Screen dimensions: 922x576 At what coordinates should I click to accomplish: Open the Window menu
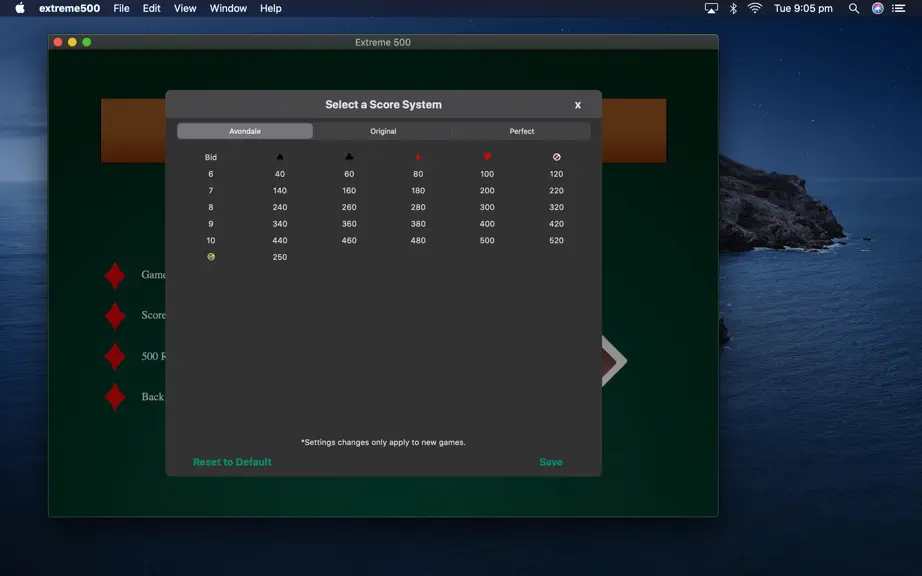point(228,8)
